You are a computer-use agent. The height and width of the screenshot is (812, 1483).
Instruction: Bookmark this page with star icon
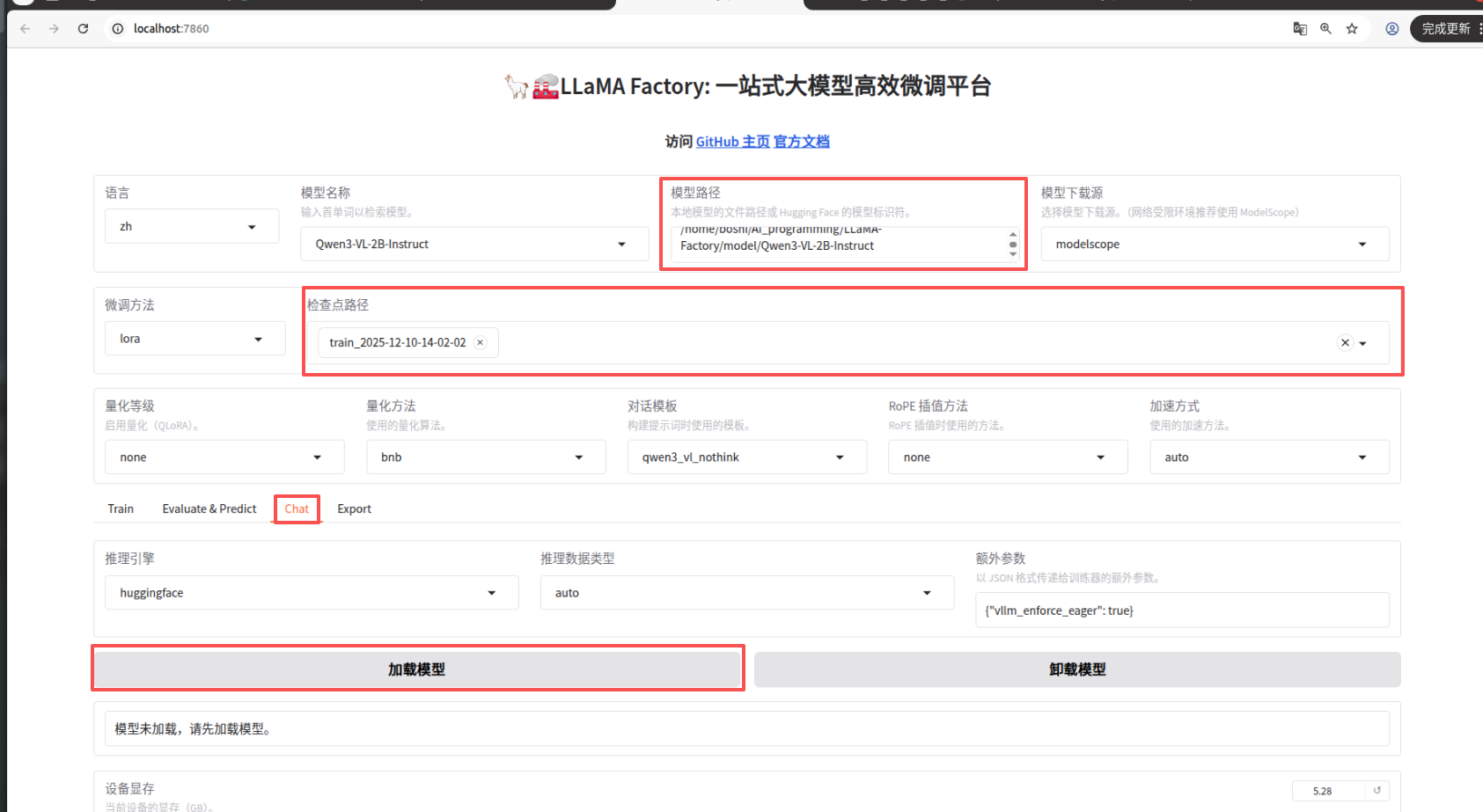click(1352, 28)
